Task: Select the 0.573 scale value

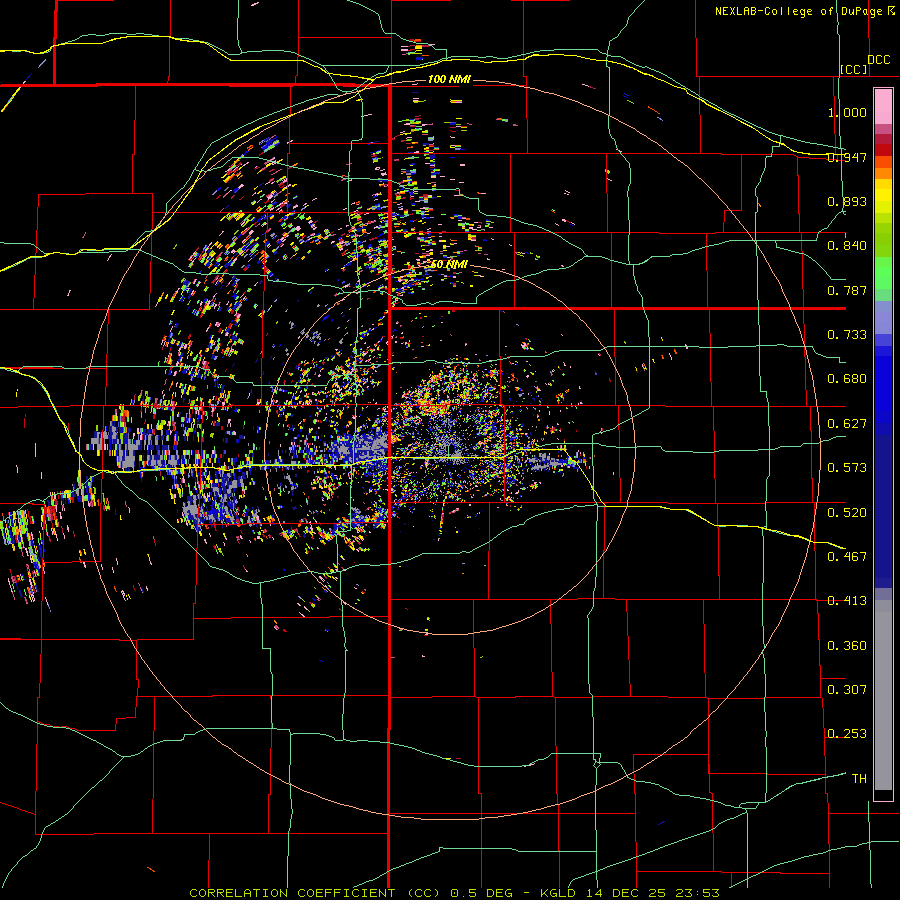Action: (x=847, y=468)
